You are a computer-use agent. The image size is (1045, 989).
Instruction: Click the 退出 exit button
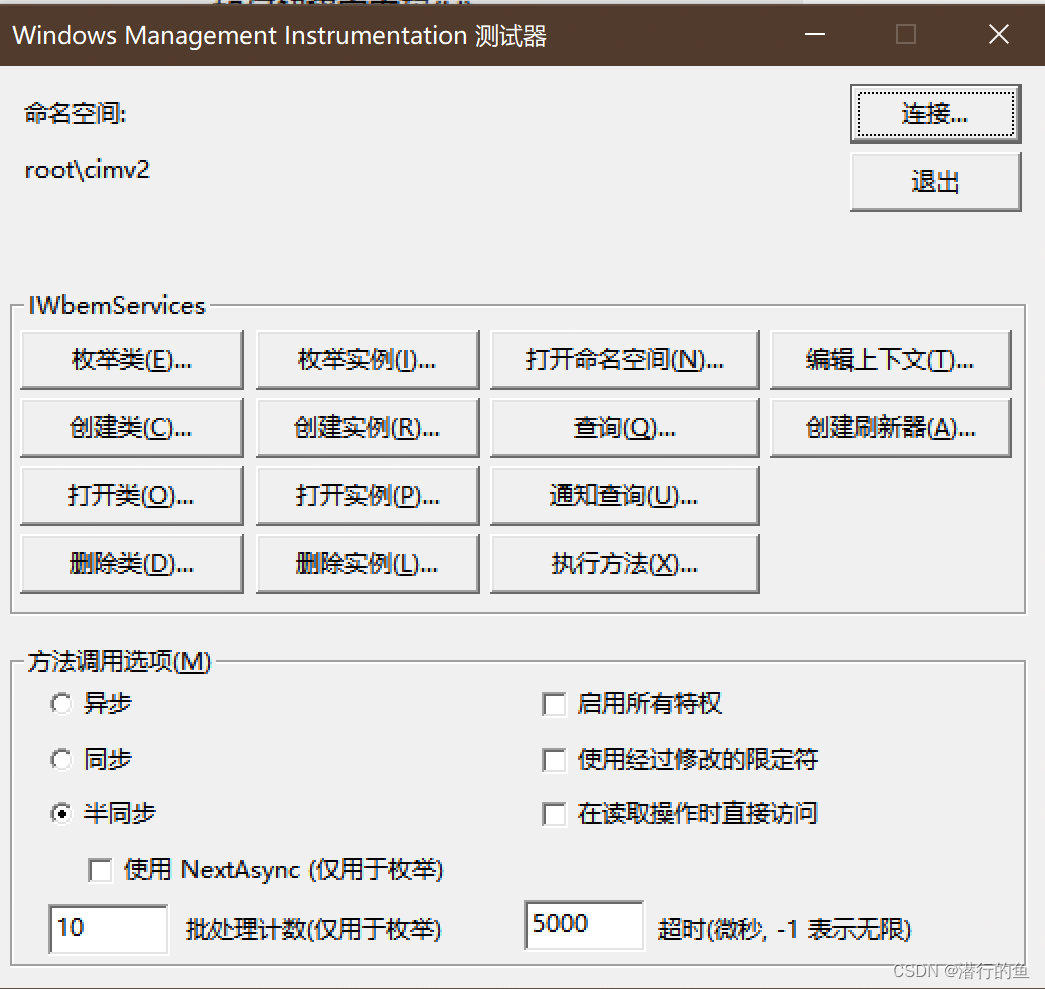point(935,182)
